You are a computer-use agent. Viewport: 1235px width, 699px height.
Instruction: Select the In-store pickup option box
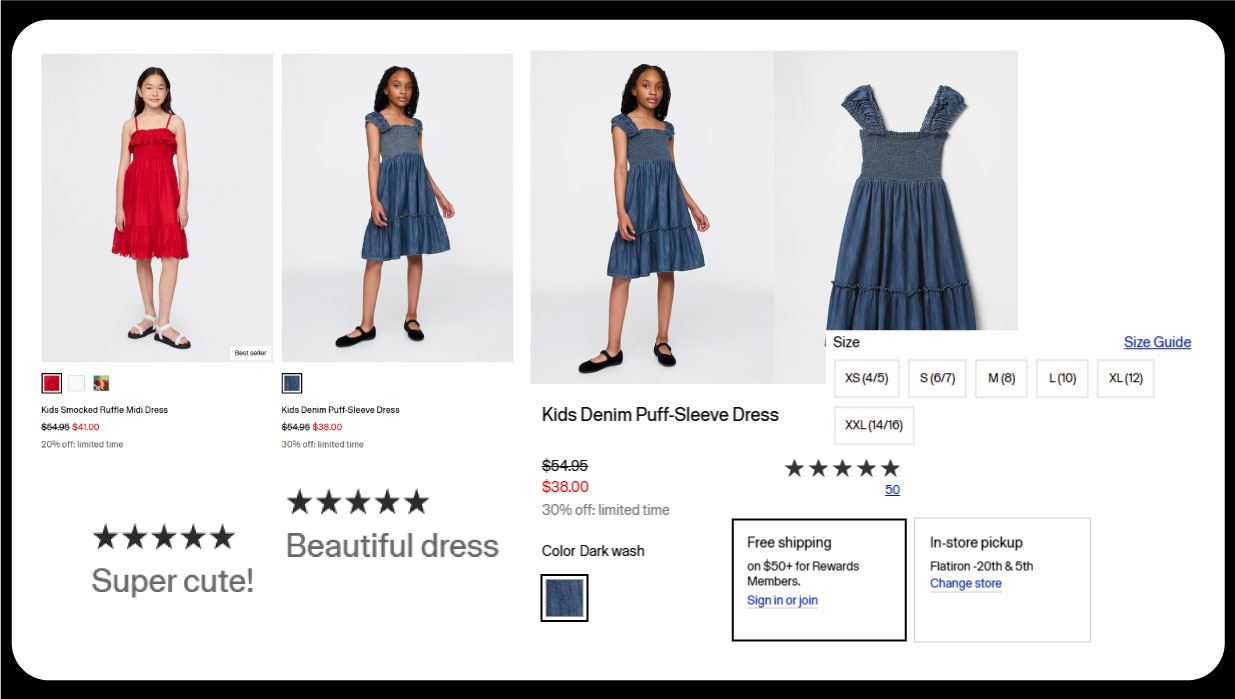click(x=1001, y=579)
